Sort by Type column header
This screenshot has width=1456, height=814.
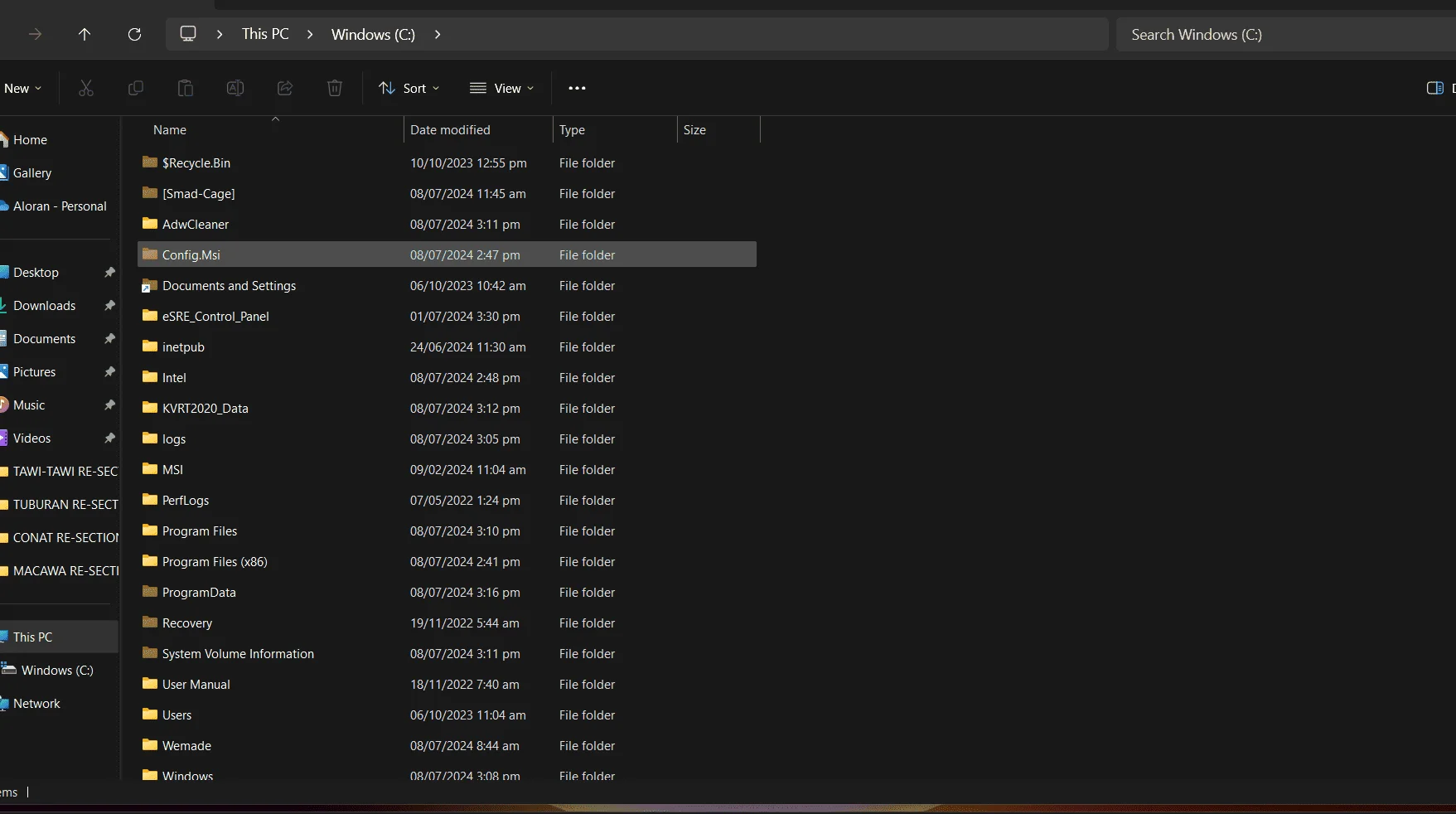(572, 130)
